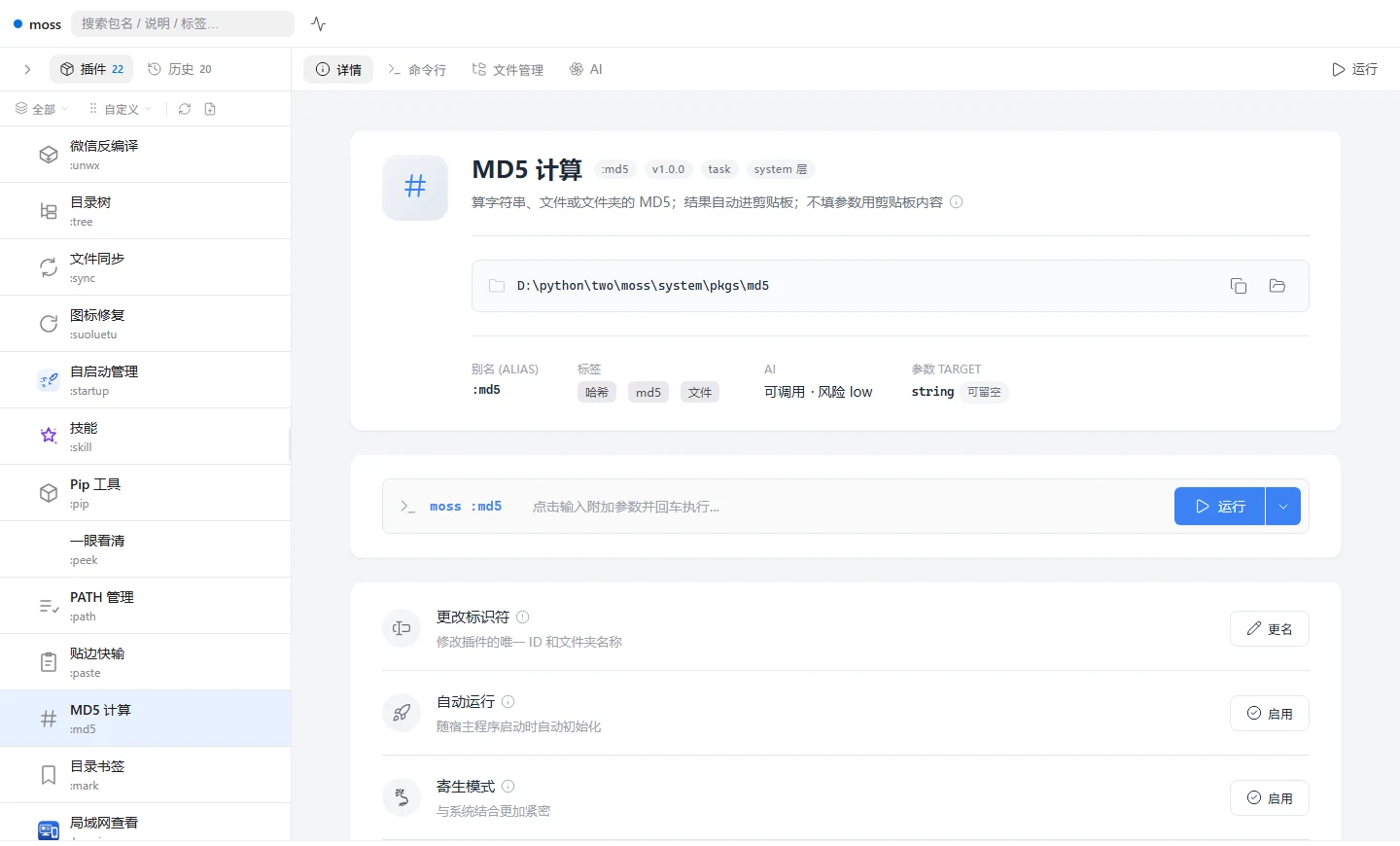Click the MD5 hash plugin logo
This screenshot has width=1400, height=846.
click(415, 187)
